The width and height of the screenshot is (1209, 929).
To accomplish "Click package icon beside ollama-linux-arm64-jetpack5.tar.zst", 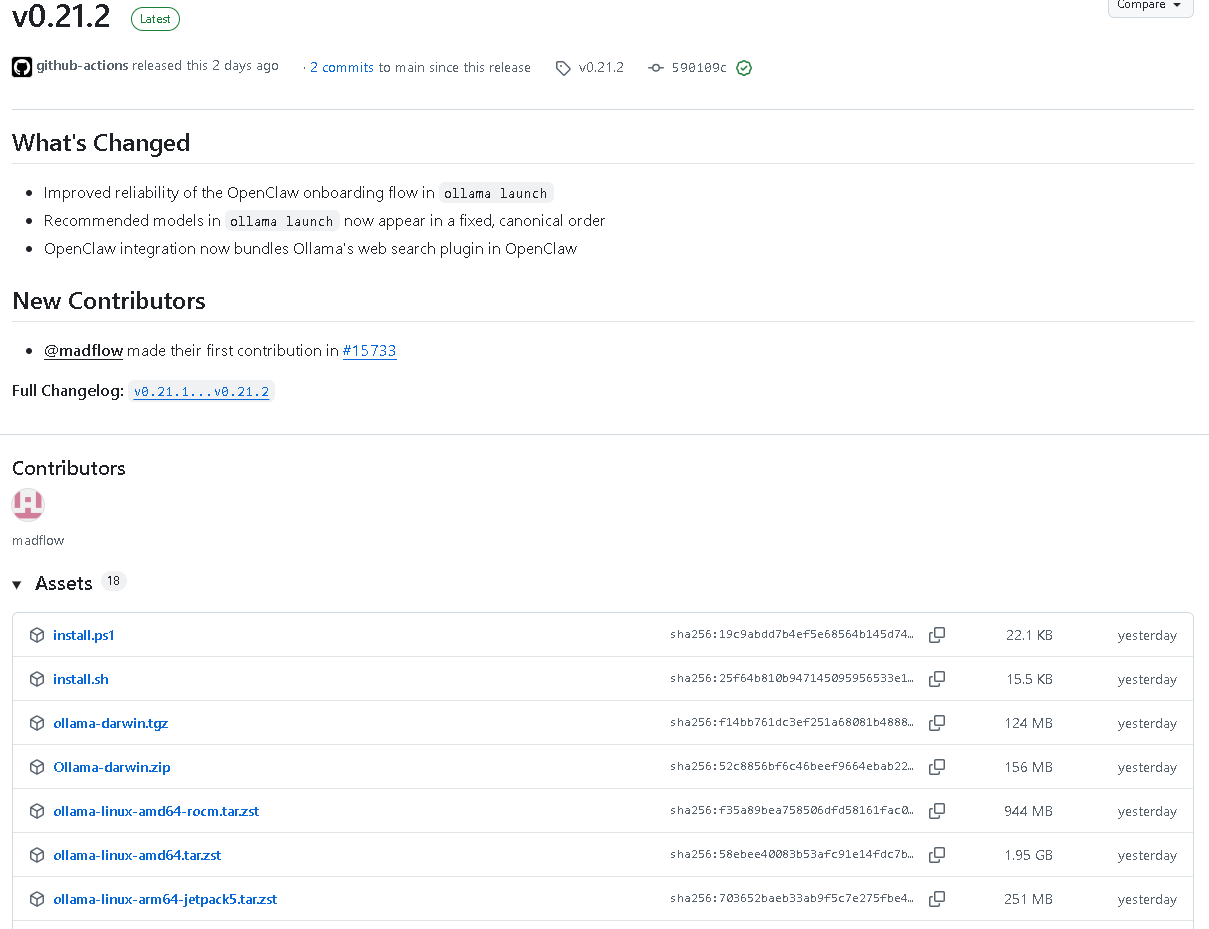I will coord(37,899).
